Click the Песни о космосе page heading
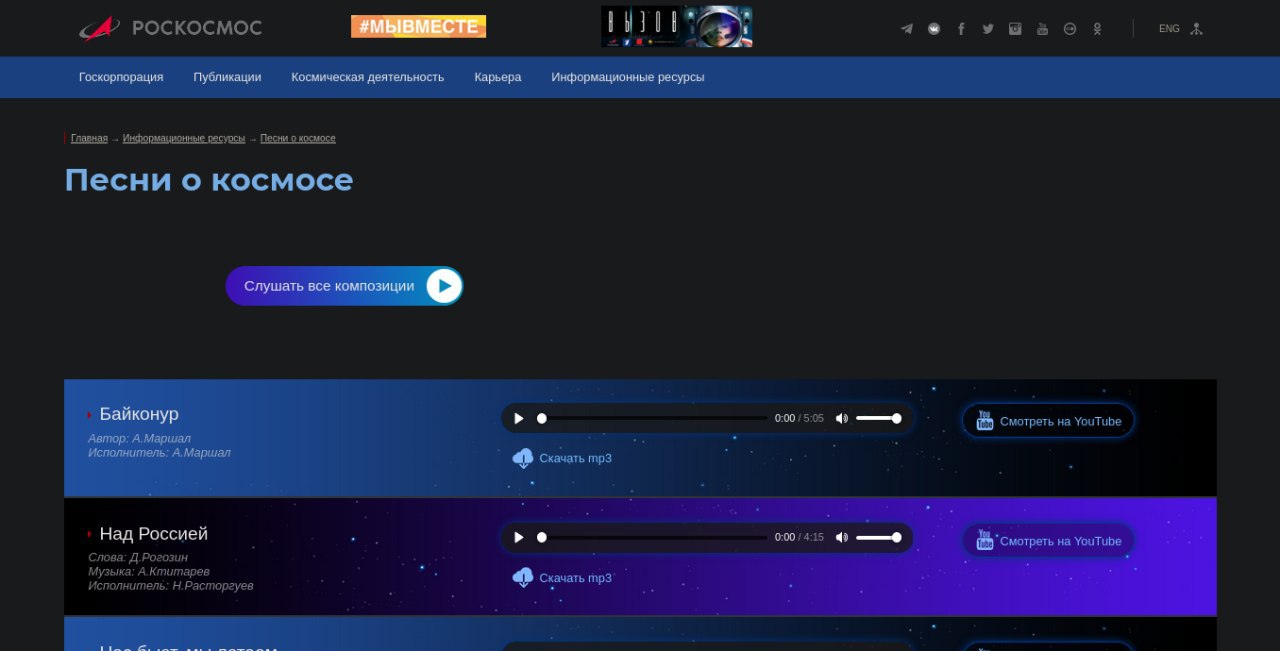 [x=209, y=180]
